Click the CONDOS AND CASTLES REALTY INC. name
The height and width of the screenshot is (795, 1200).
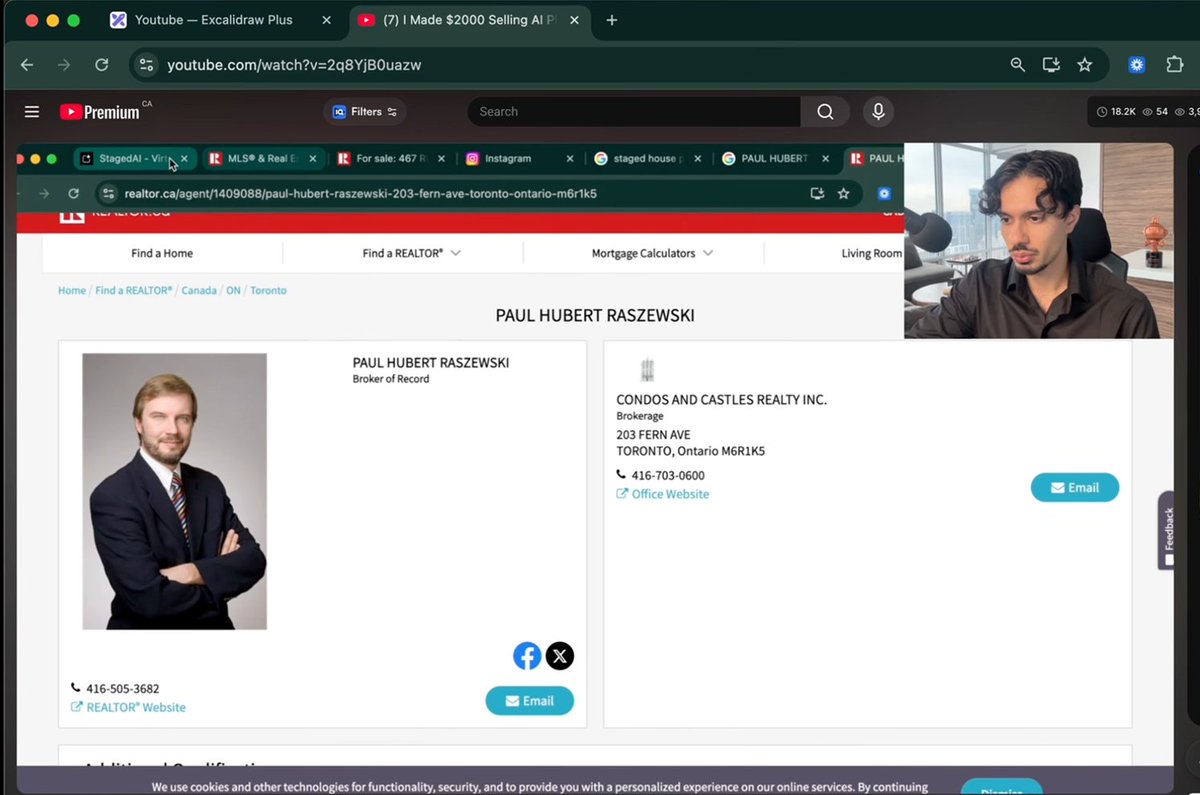tap(721, 400)
